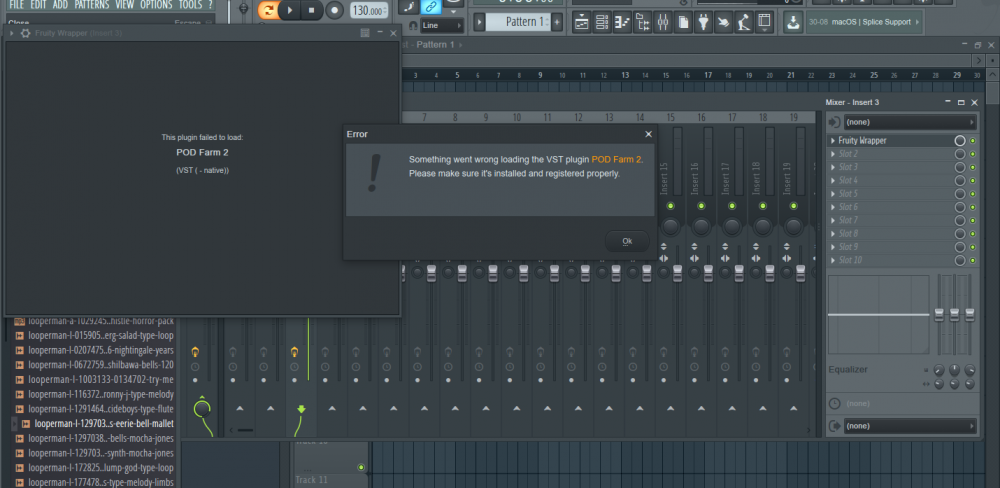Image resolution: width=1000 pixels, height=488 pixels.
Task: Click the touch keyboard pianist icon
Action: (x=744, y=23)
